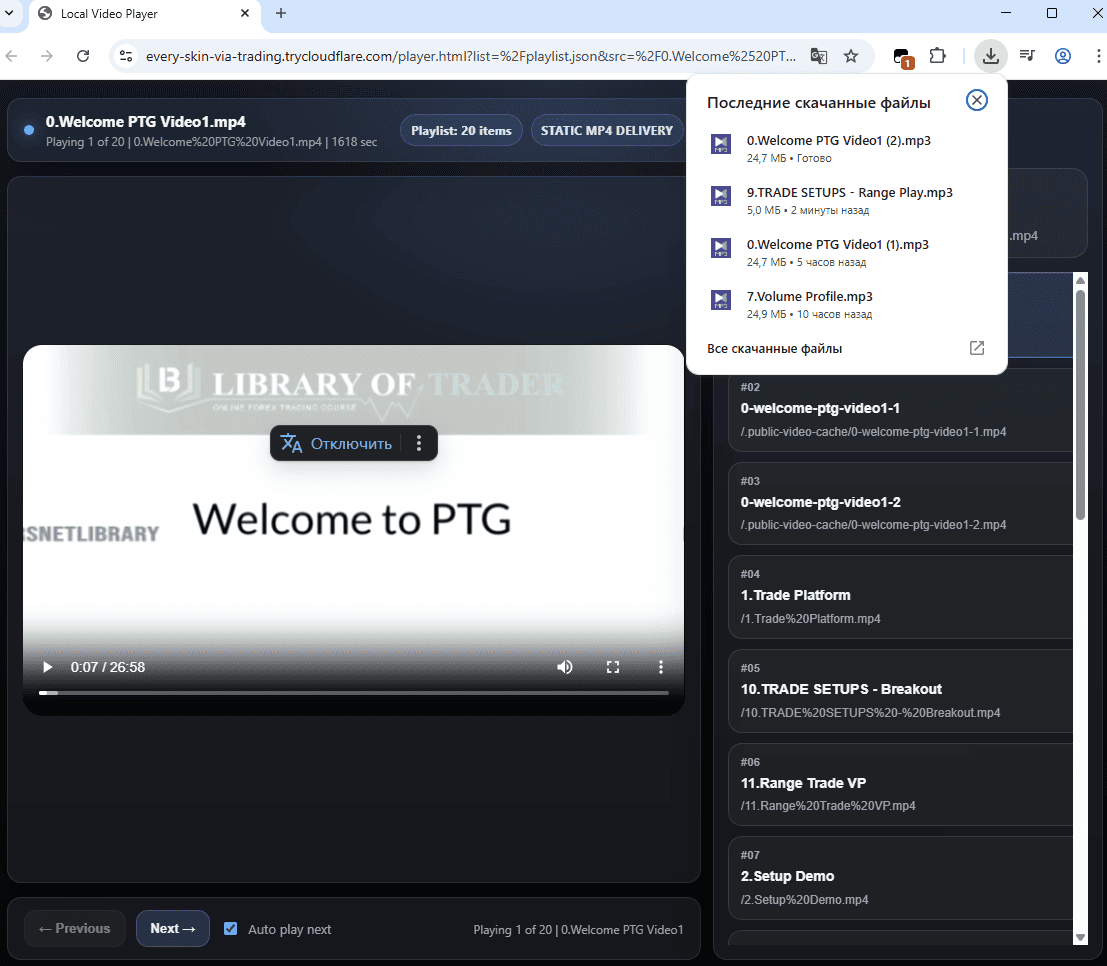Toggle Auto play next checkbox

(x=230, y=929)
